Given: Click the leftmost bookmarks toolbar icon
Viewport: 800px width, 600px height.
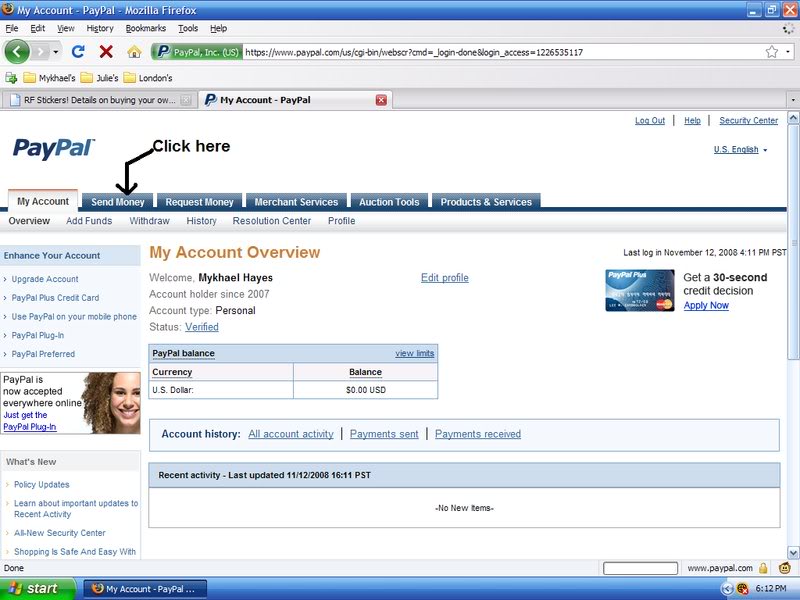Looking at the screenshot, I should (11, 78).
